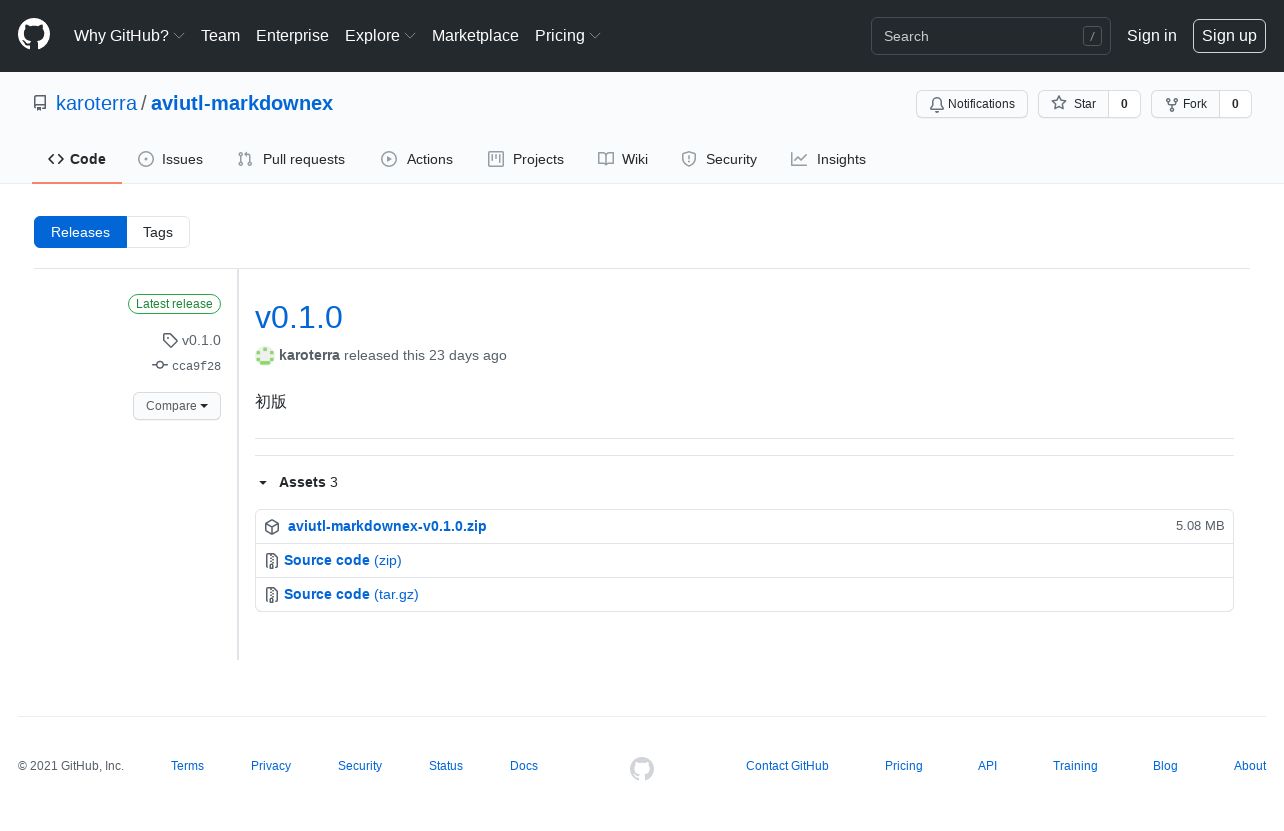Click the 5.08 MB file size text
This screenshot has width=1284, height=831.
click(x=1200, y=526)
